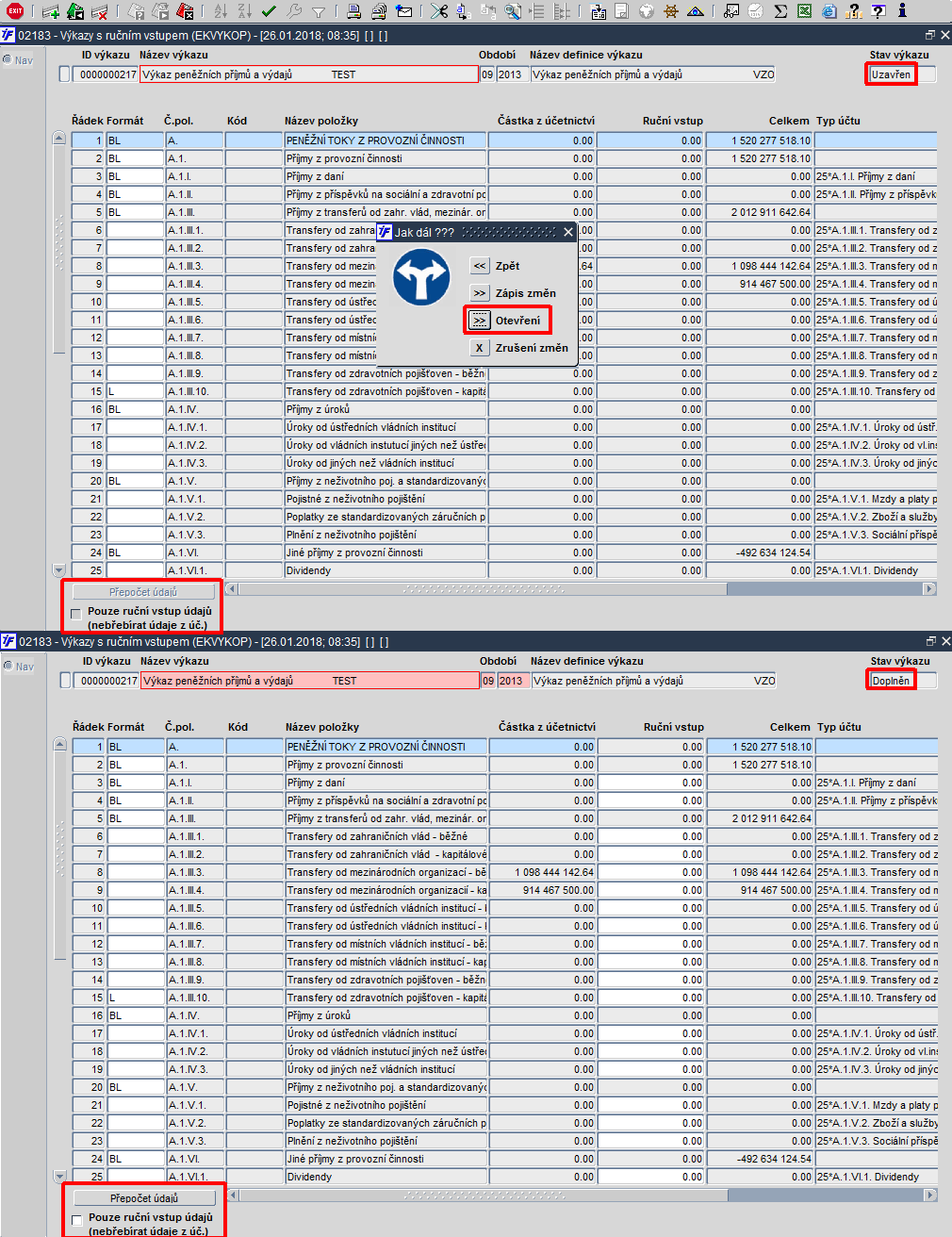Click the ship's wheel icon
This screenshot has width=952, height=1237.
point(670,11)
